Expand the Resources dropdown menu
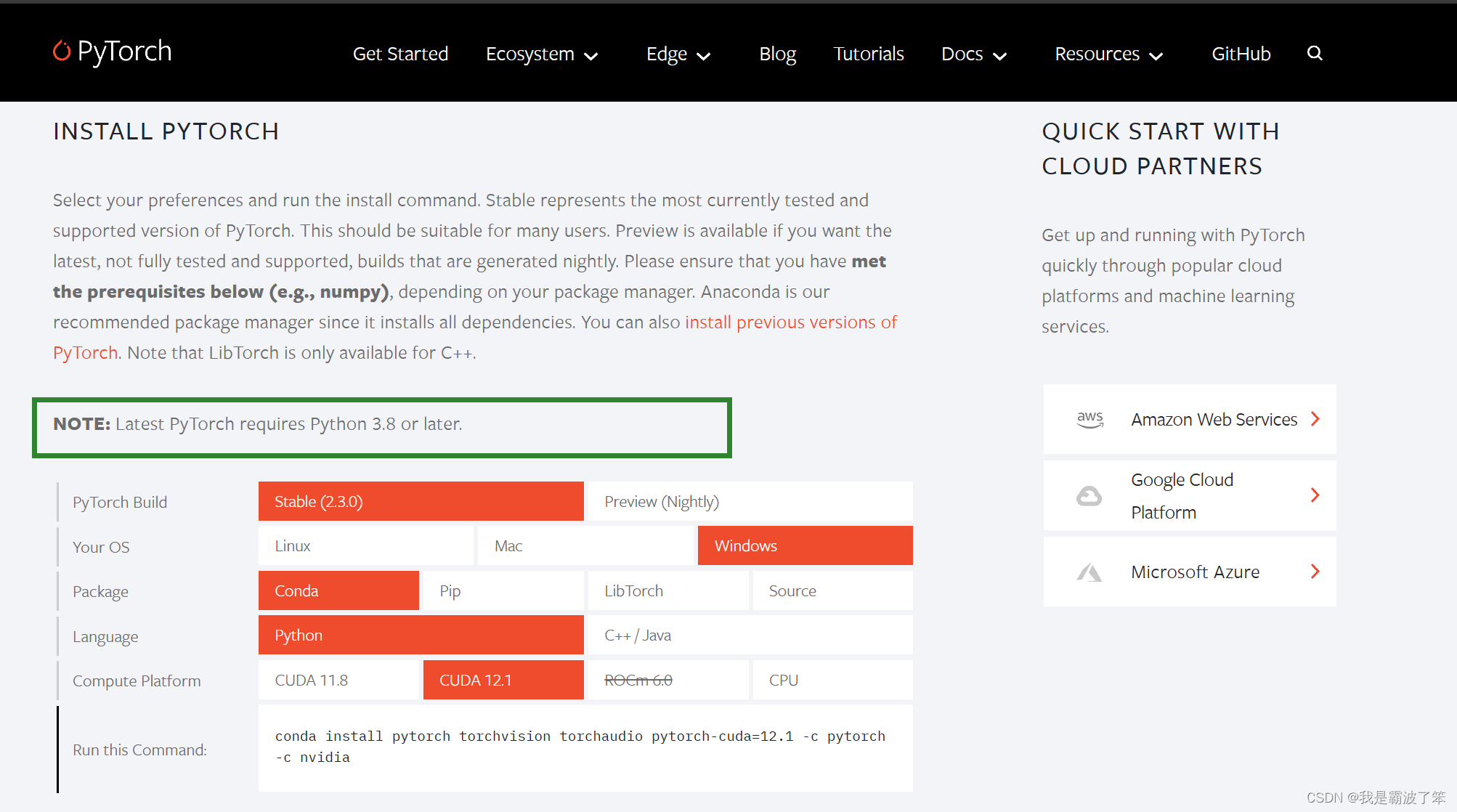The image size is (1457, 812). click(1108, 54)
